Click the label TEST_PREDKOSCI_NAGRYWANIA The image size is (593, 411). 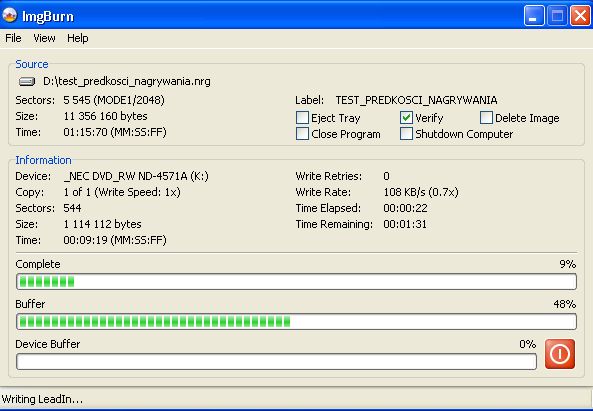coord(416,100)
